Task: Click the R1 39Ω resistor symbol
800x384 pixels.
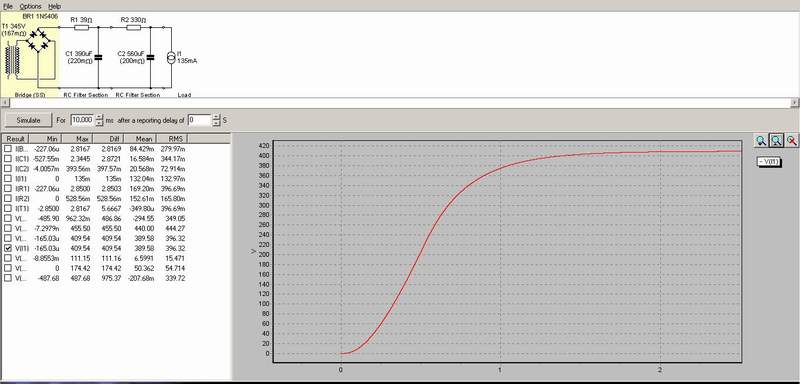Action: point(82,27)
